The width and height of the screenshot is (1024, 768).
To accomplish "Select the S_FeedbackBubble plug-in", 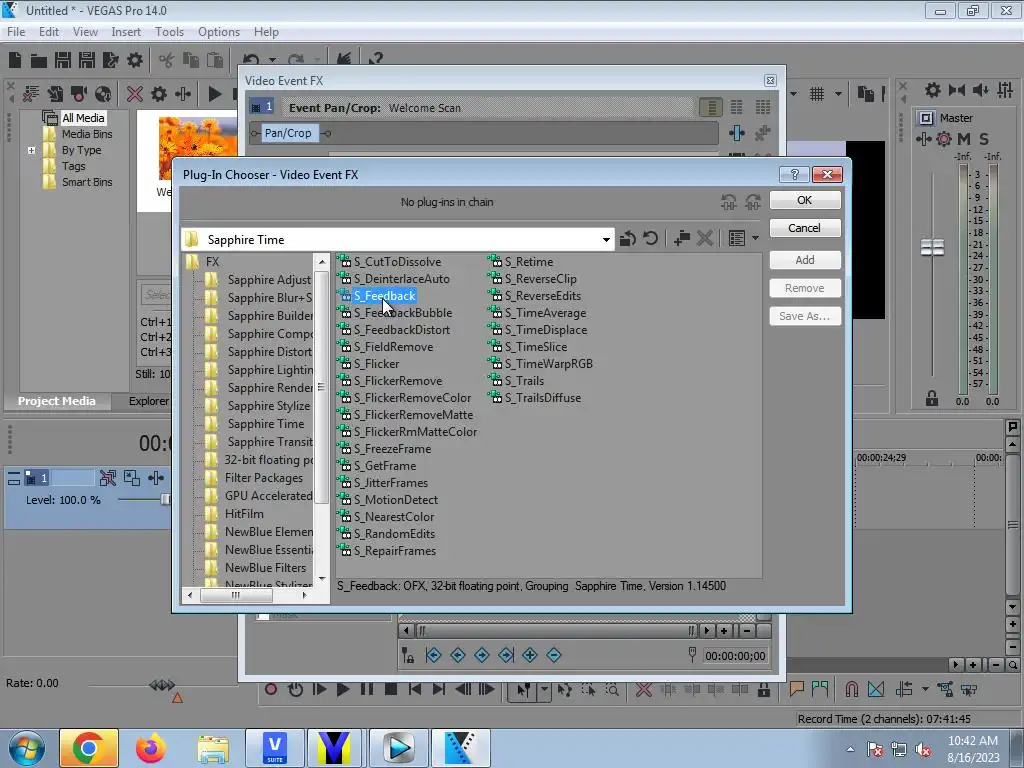I will point(395,313).
